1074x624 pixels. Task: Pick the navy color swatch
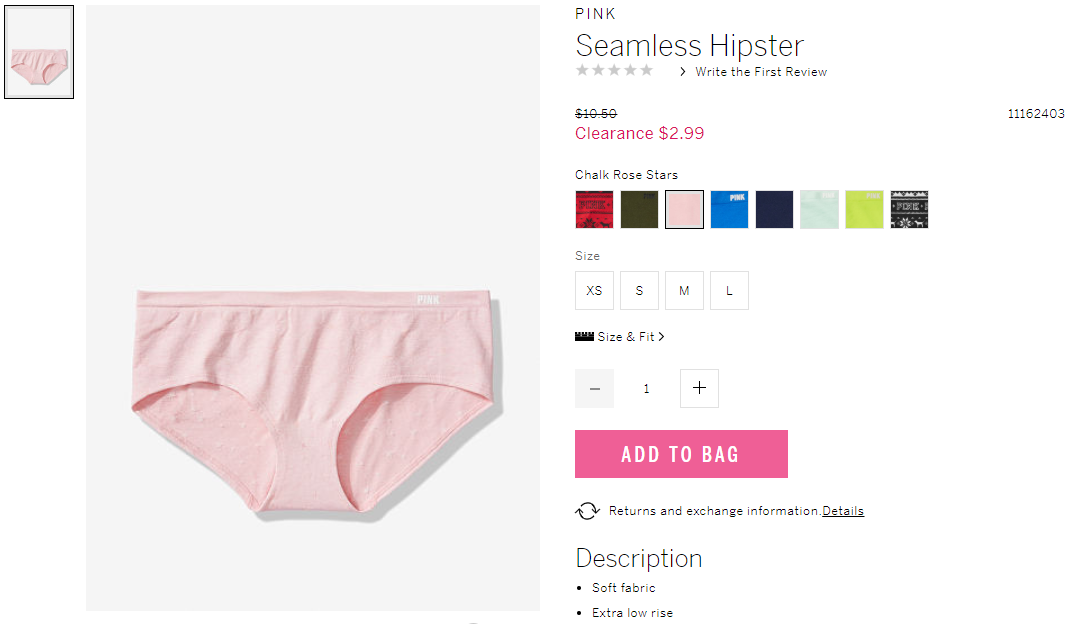click(x=774, y=210)
